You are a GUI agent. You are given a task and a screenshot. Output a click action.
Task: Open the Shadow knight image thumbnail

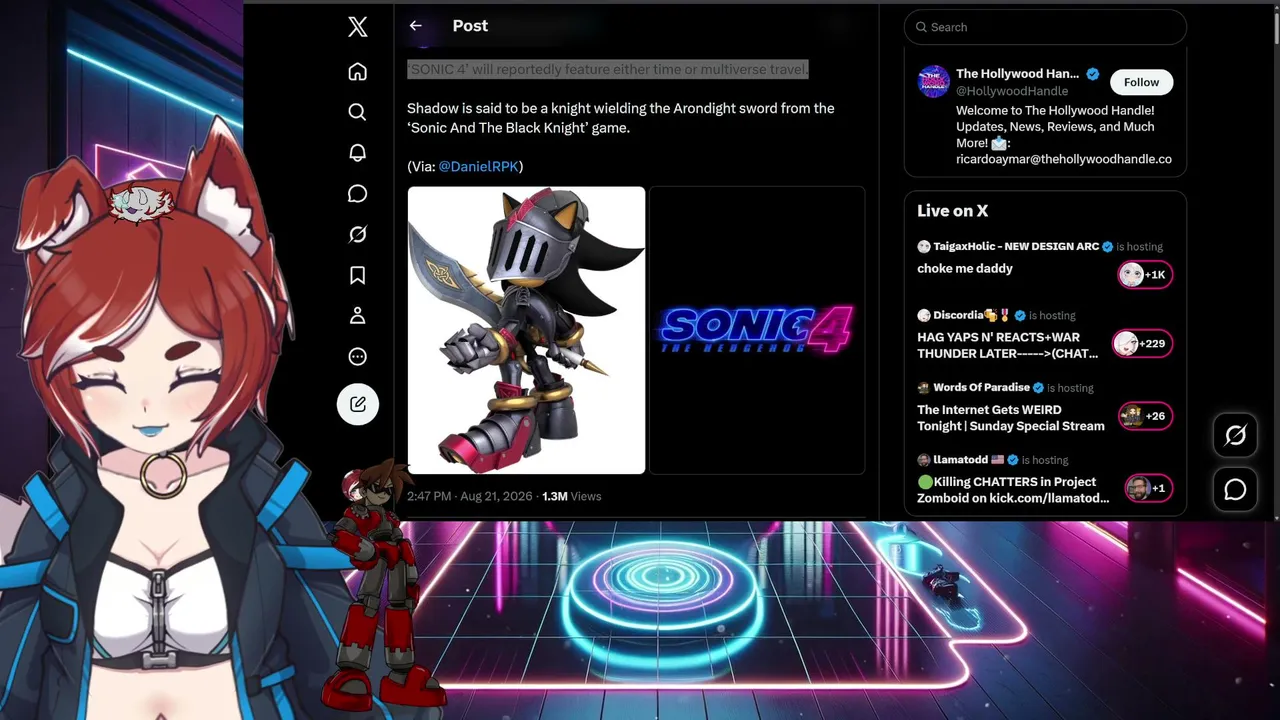[526, 330]
